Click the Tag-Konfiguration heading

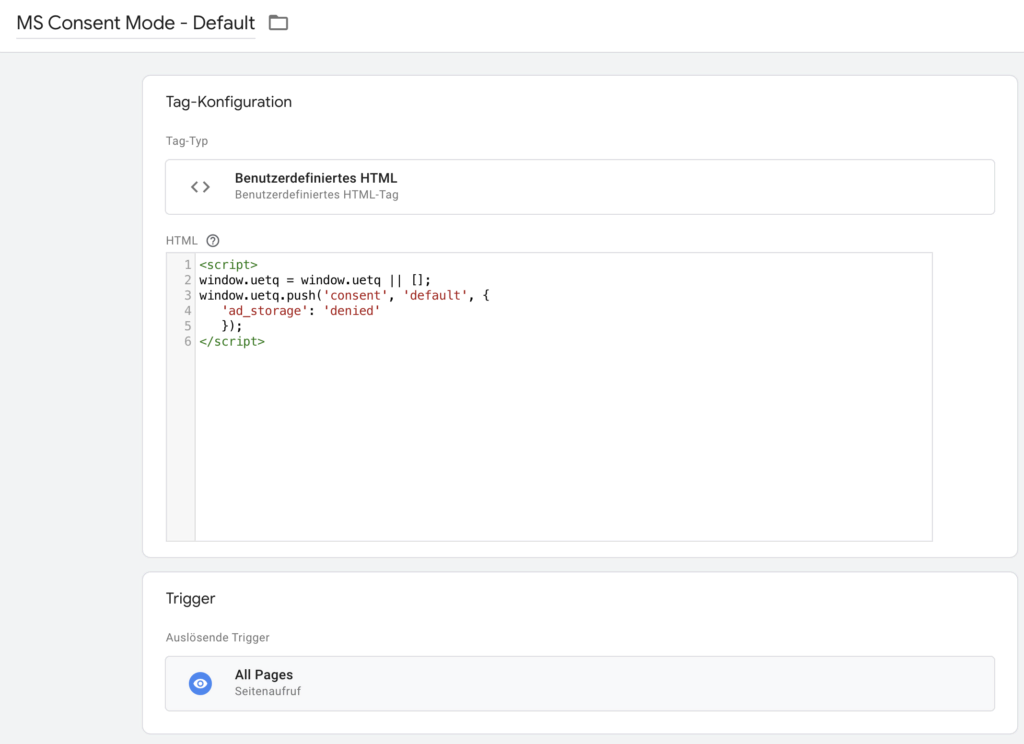click(229, 102)
